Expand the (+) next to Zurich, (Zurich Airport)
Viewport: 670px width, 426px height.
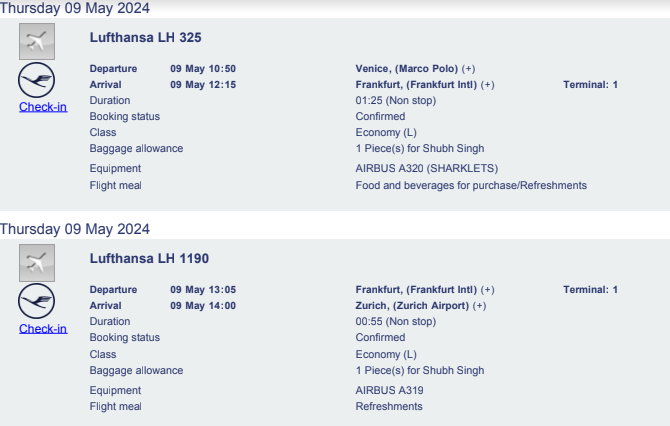[479, 306]
